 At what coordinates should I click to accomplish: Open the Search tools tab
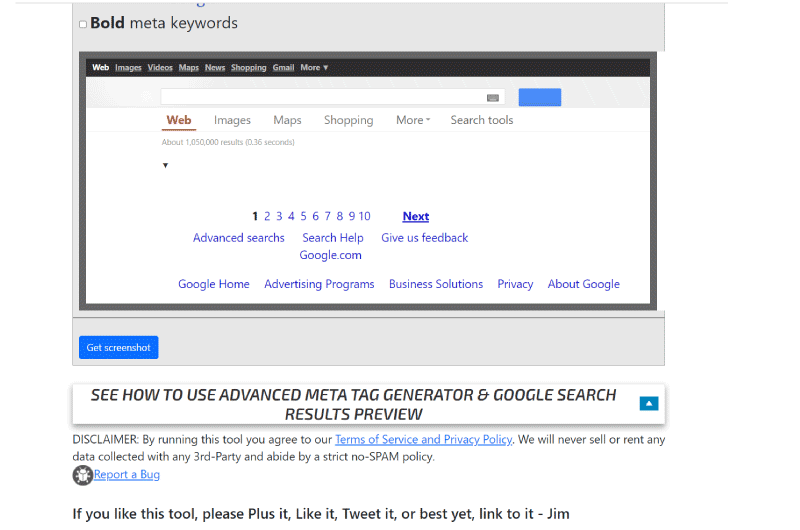pos(482,120)
